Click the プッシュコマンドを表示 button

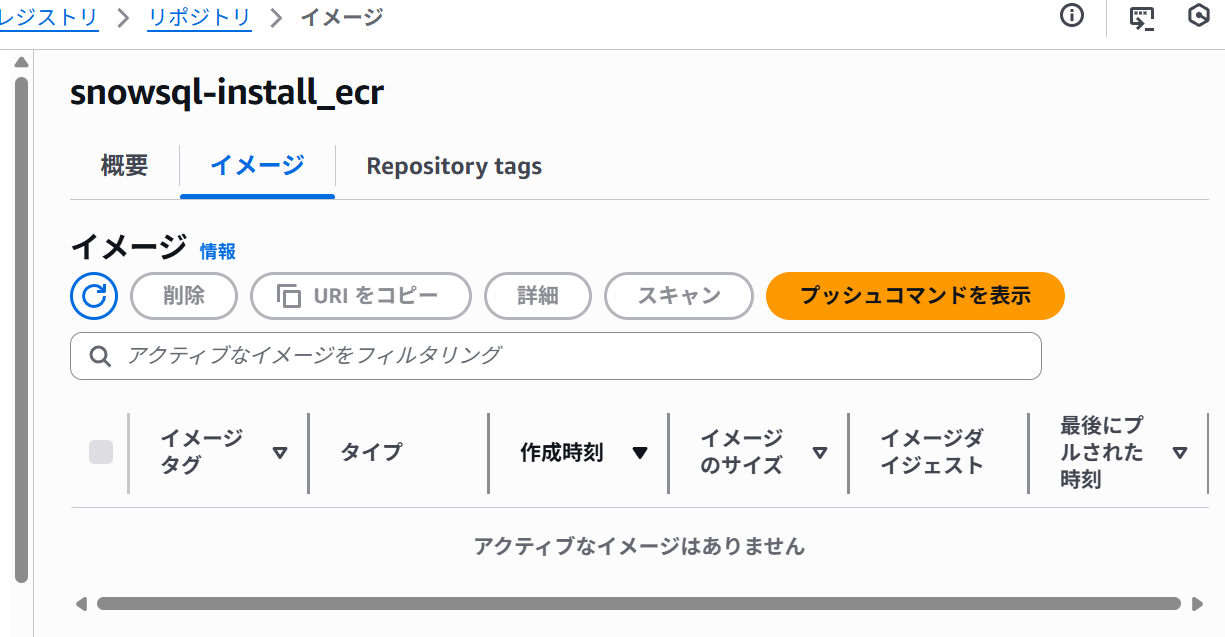pyautogui.click(x=915, y=296)
